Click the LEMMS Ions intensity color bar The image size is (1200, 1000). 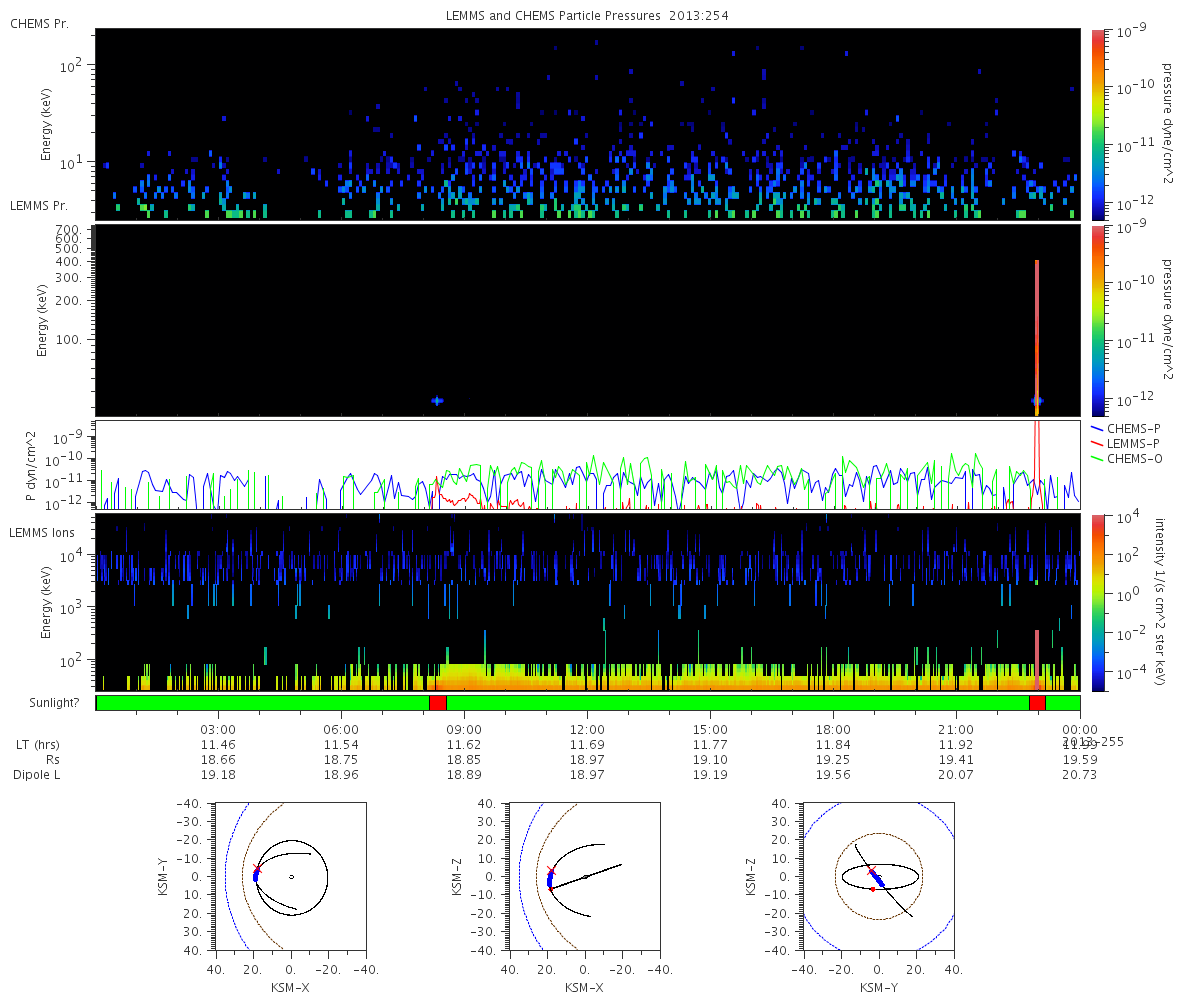coord(1098,602)
